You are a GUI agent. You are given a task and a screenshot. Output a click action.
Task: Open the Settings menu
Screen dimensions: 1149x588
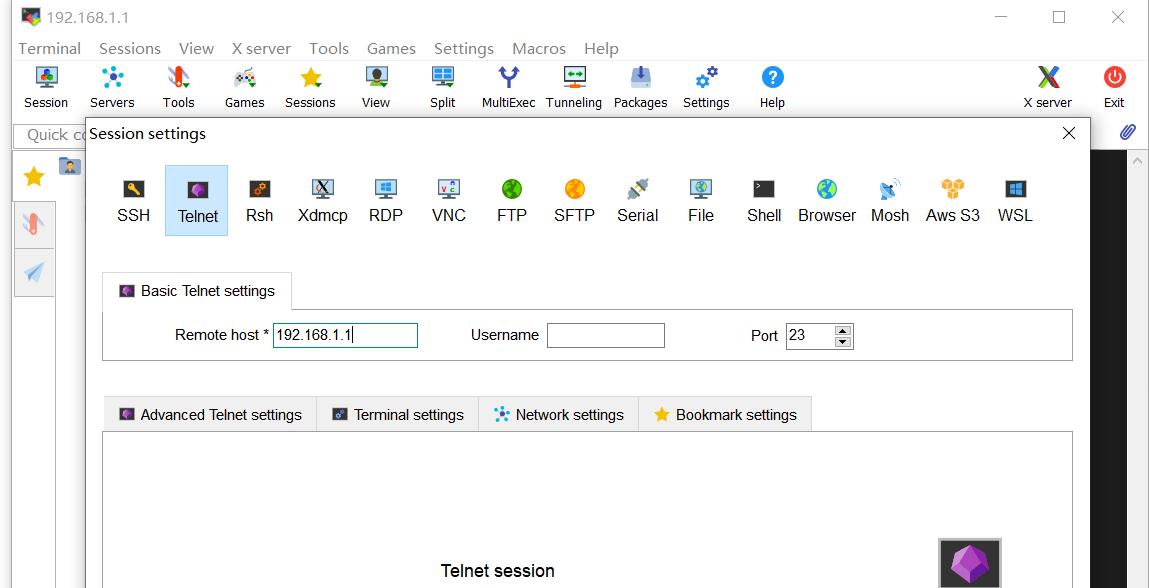464,48
